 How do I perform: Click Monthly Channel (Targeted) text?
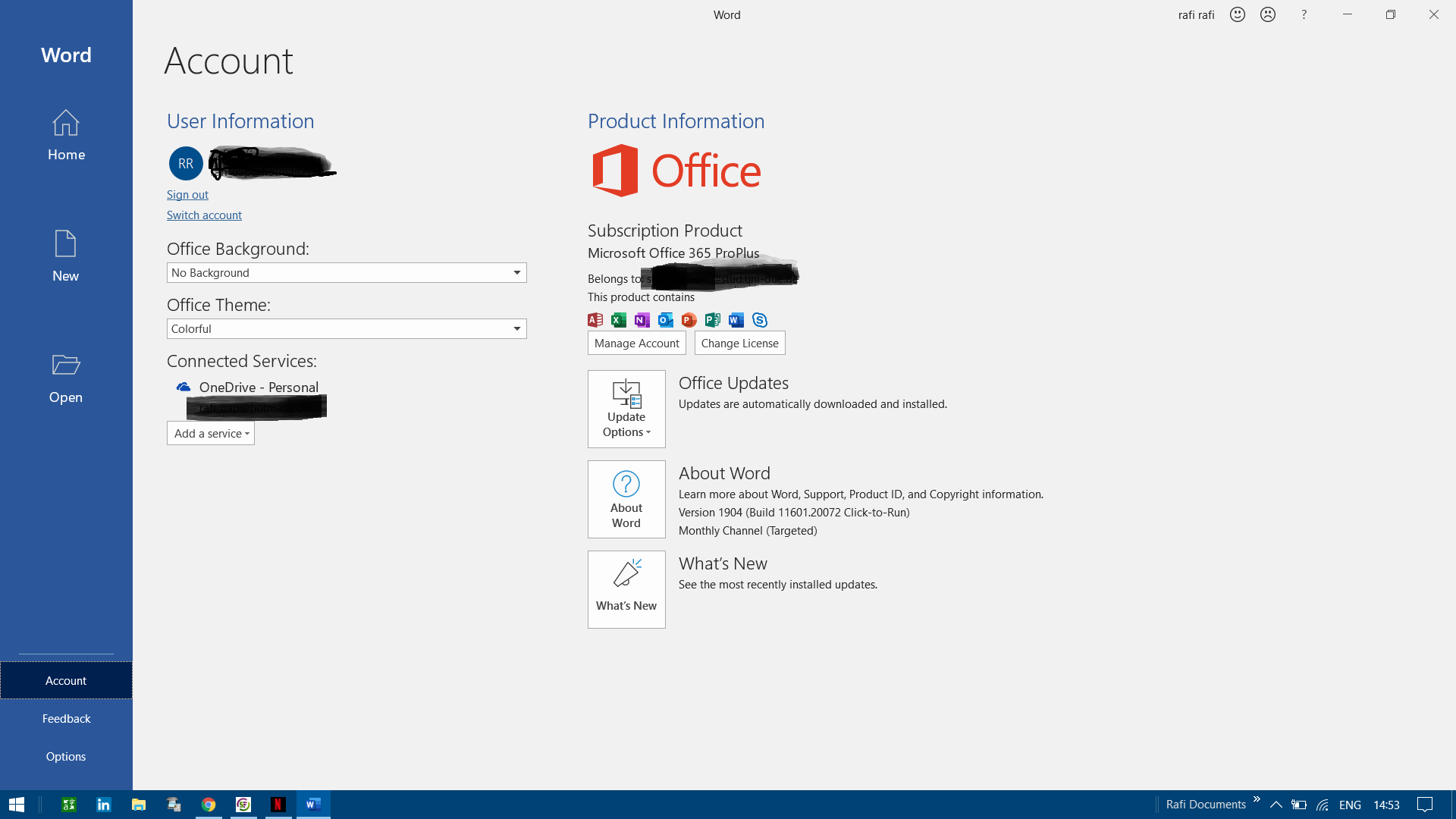pyautogui.click(x=748, y=531)
